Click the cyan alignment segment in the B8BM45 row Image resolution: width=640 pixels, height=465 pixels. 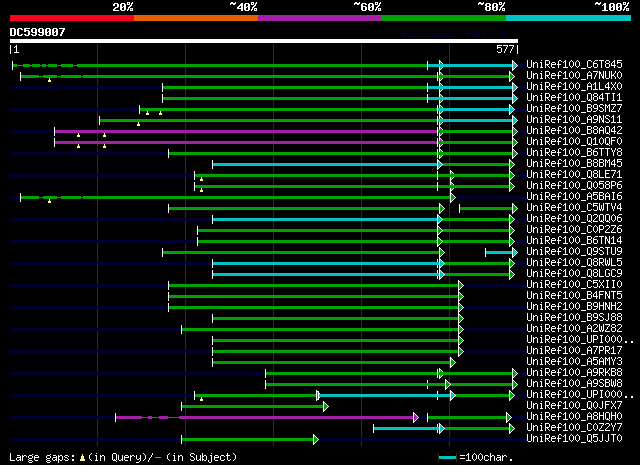click(x=327, y=165)
